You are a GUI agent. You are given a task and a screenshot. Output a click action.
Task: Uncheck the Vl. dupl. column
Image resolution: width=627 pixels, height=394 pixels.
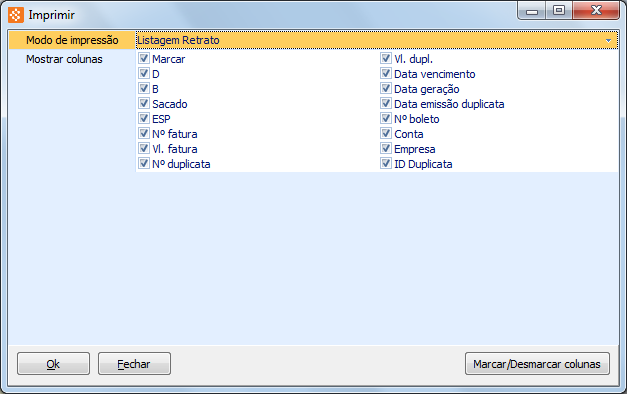tap(385, 58)
